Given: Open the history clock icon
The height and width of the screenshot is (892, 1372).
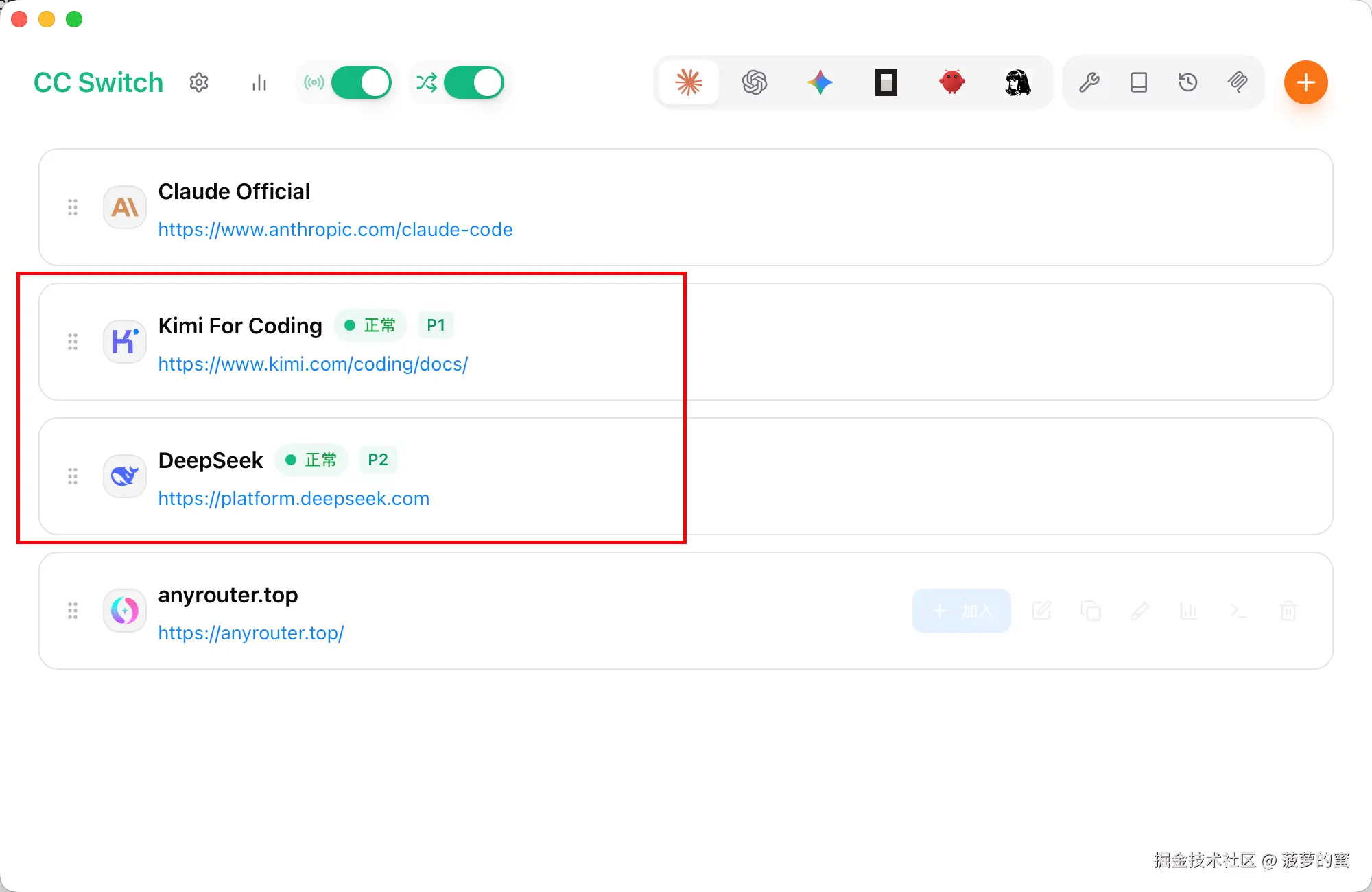Looking at the screenshot, I should (x=1188, y=82).
